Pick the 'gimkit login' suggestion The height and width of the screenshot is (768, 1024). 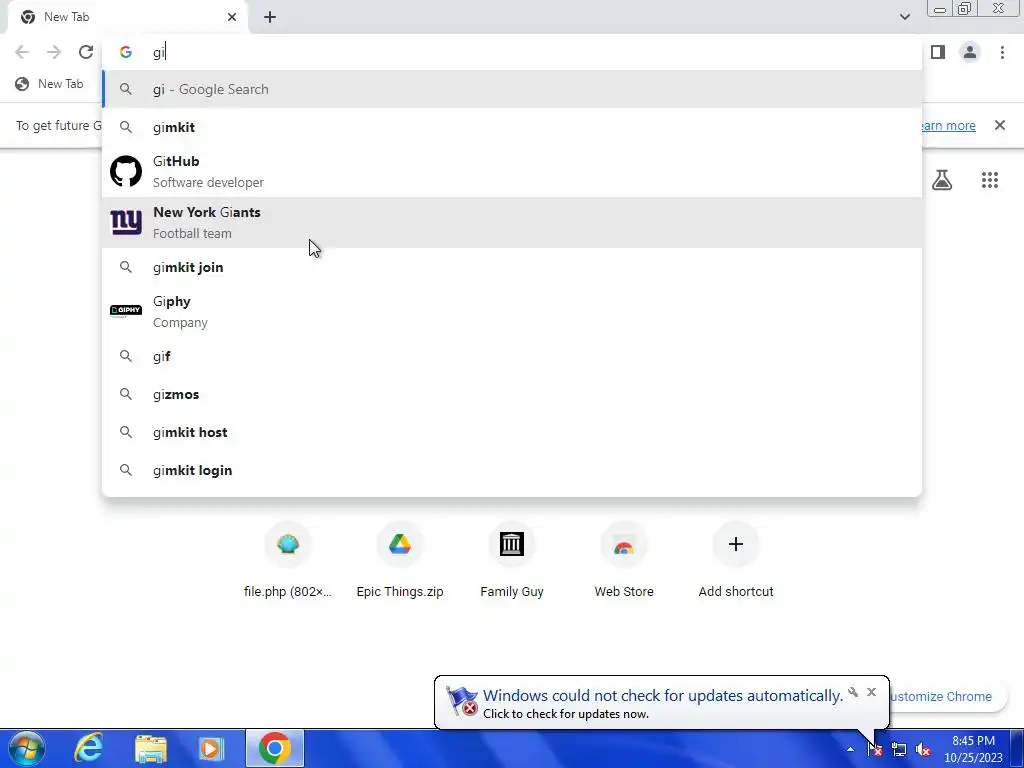[x=512, y=470]
